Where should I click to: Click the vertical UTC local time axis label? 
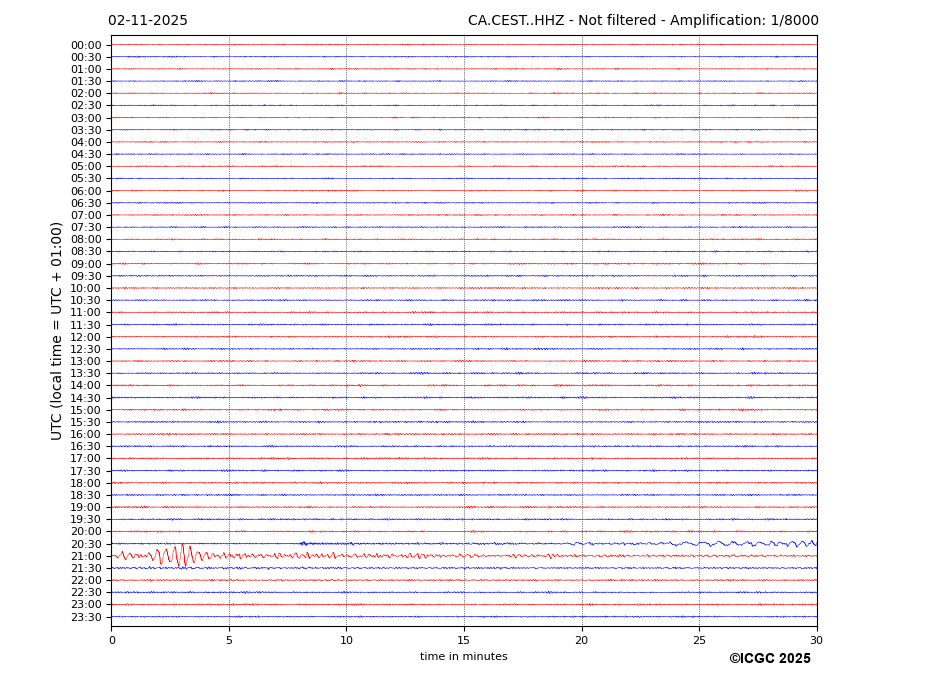[x=57, y=330]
